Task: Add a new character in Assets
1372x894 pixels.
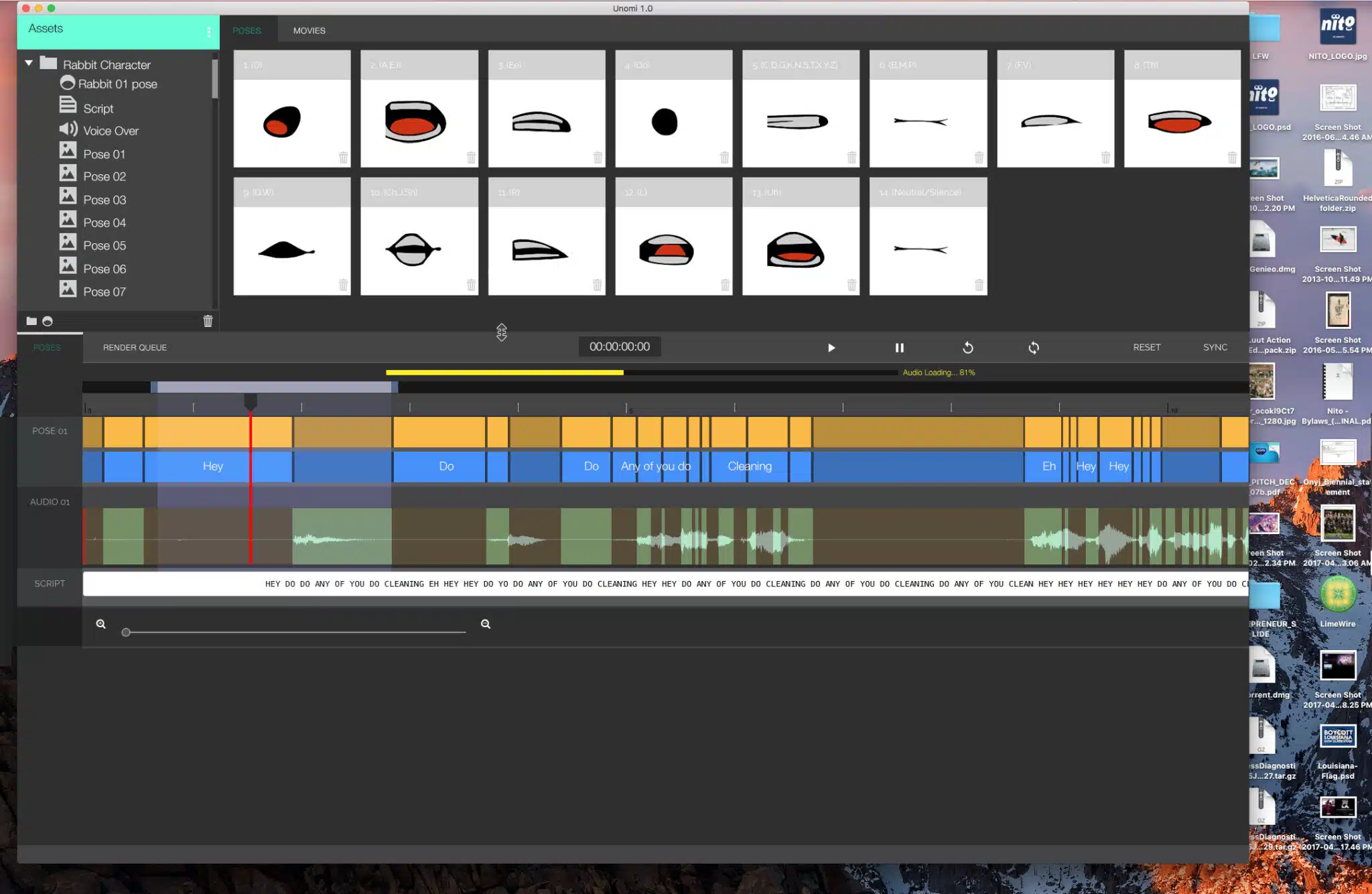Action: [48, 321]
